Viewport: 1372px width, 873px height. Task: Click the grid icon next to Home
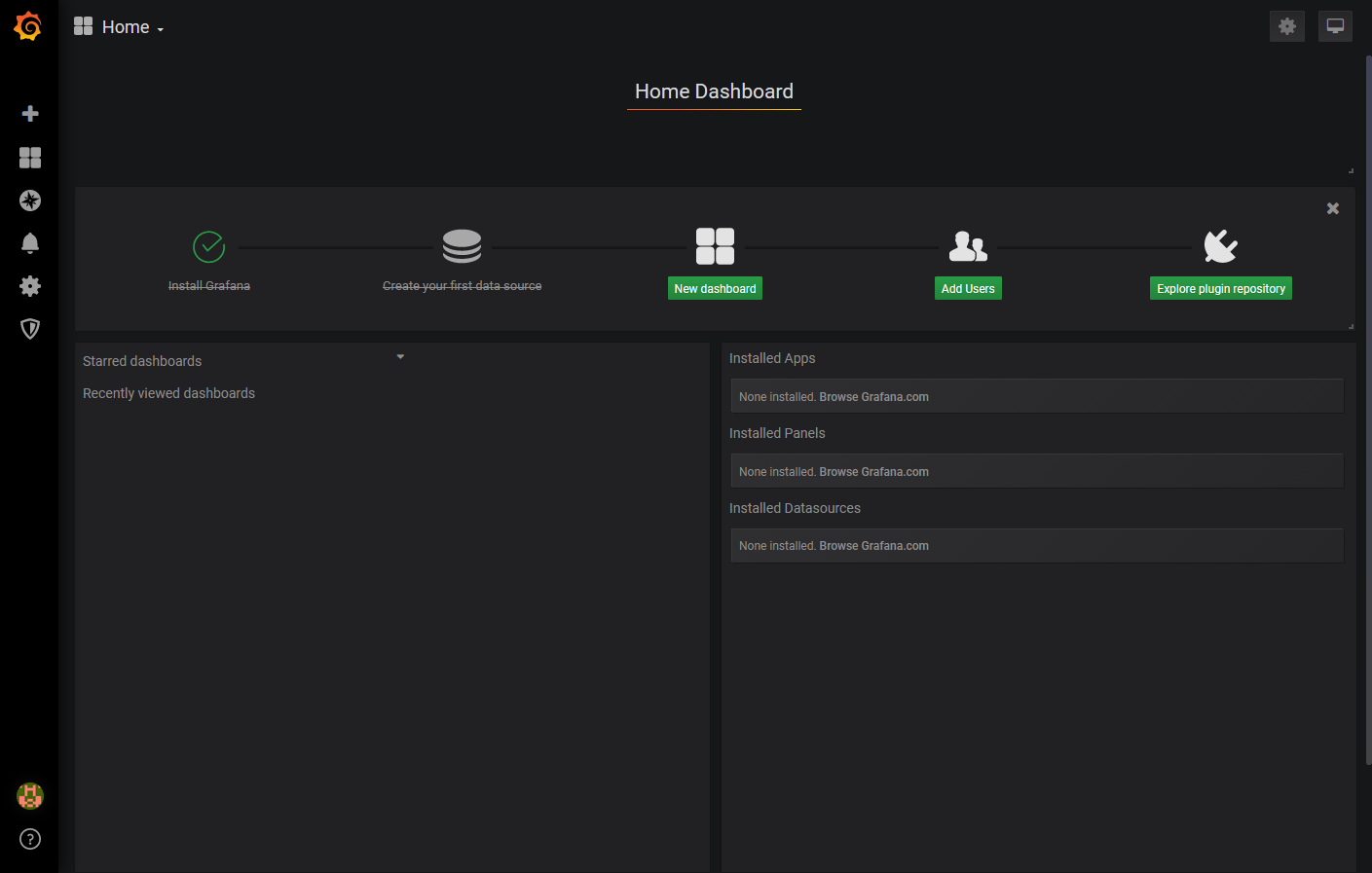84,26
